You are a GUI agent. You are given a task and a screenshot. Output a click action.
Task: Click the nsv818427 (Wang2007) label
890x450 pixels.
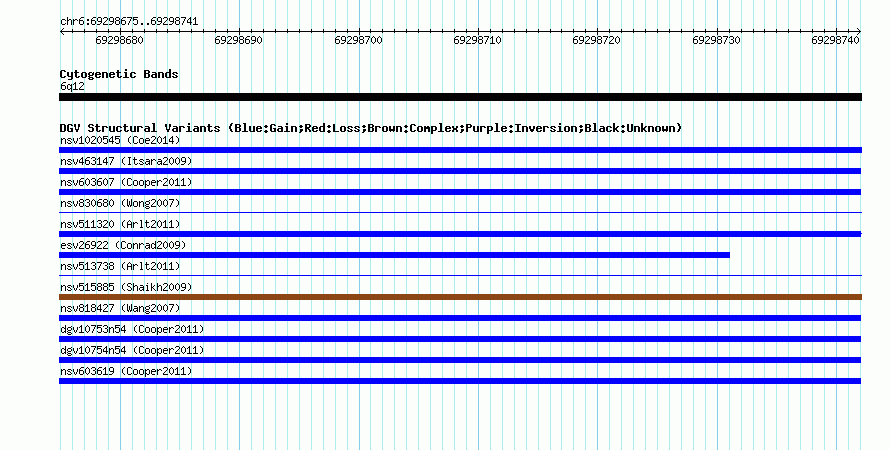click(120, 308)
